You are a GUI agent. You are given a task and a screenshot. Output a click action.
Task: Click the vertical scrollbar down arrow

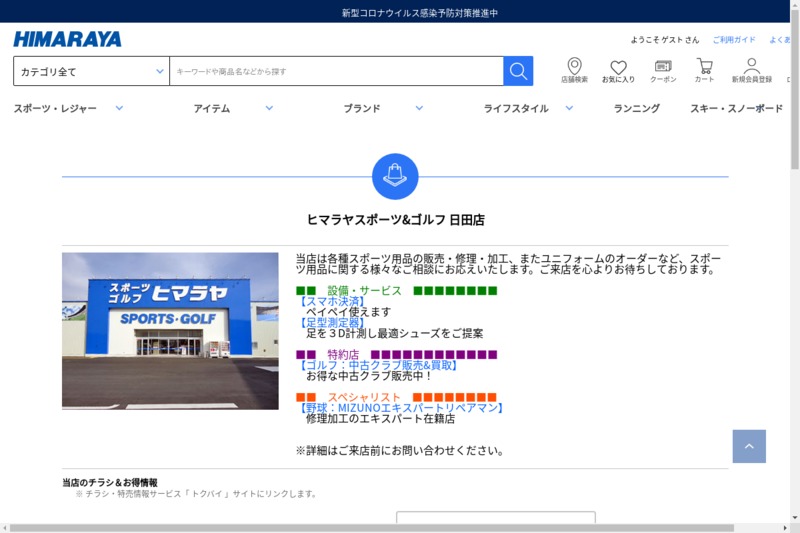point(795,518)
